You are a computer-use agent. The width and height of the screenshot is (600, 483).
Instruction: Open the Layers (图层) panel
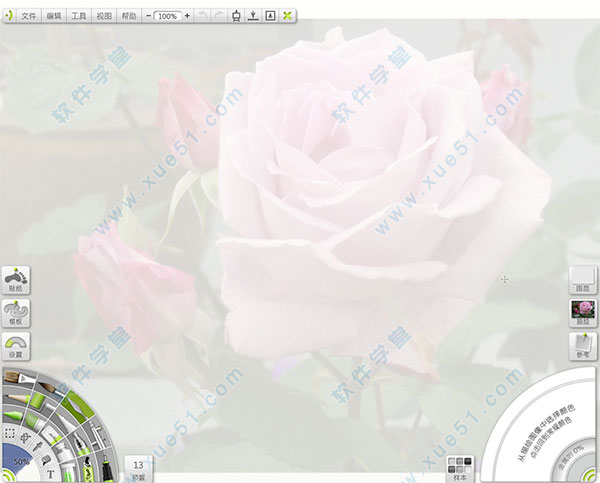click(x=582, y=280)
